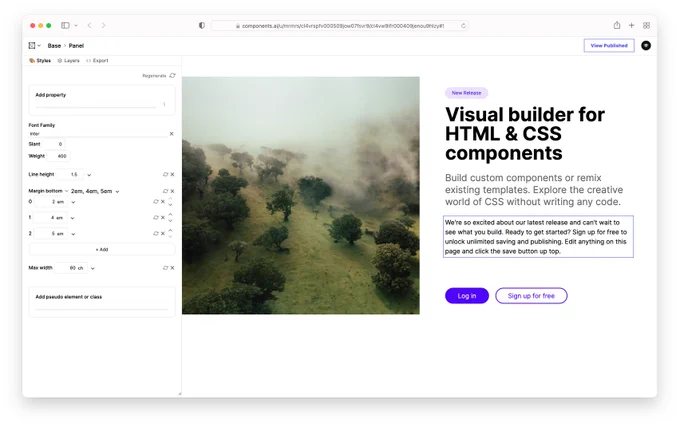This screenshot has width=680, height=427.
Task: Open the Line height unit dropdown
Action: 89,175
